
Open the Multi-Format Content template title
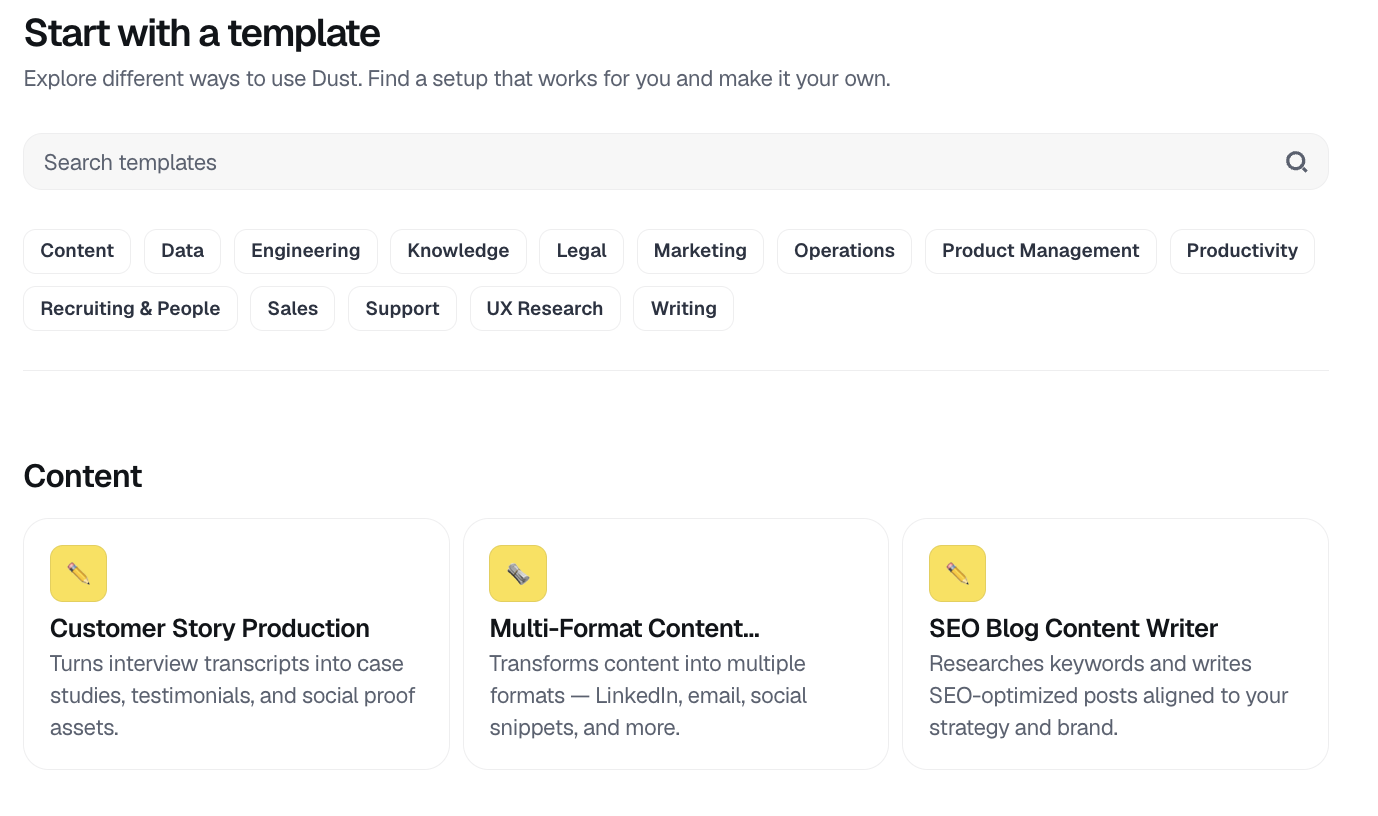coord(625,628)
